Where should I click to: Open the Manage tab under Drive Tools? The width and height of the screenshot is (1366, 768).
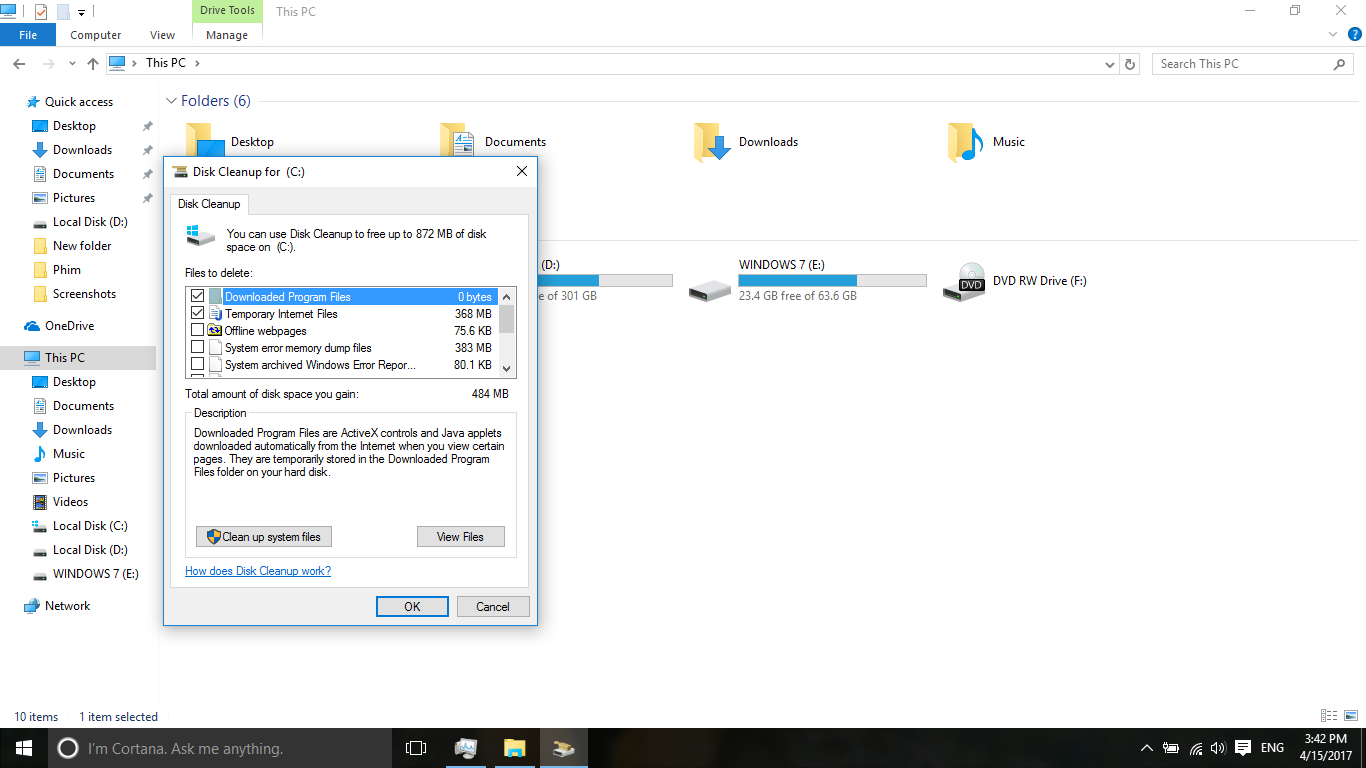point(226,34)
